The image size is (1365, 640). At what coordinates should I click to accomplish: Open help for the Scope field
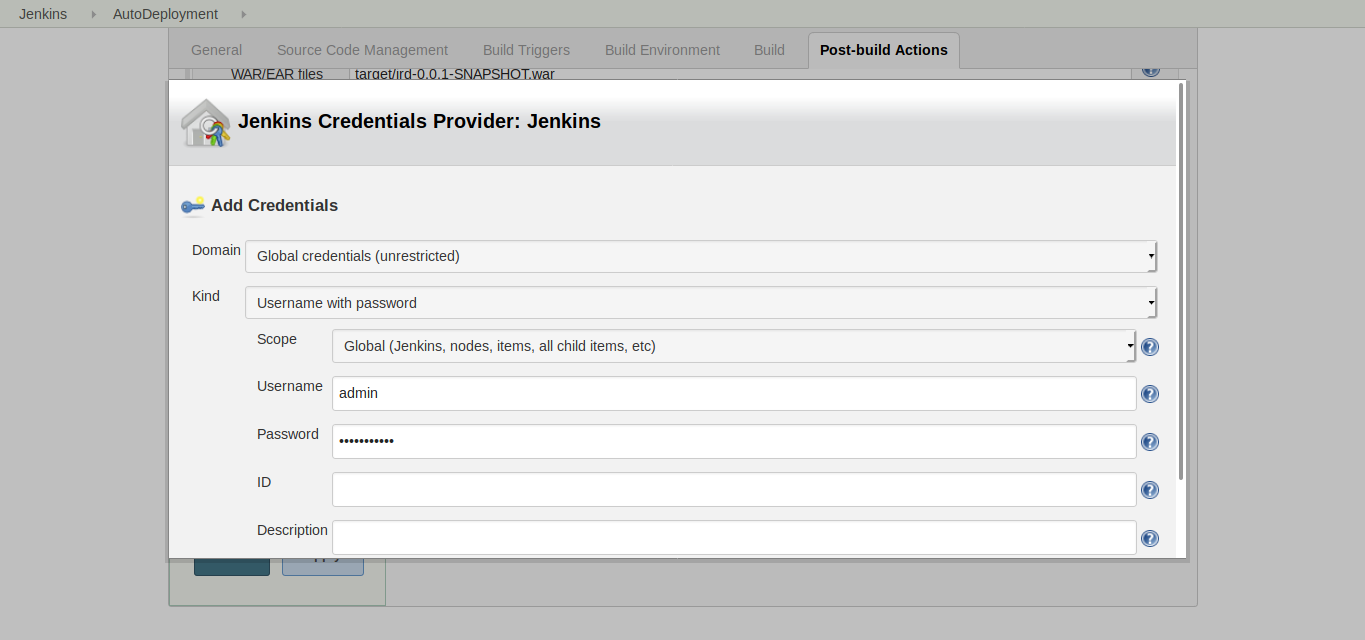coord(1150,347)
